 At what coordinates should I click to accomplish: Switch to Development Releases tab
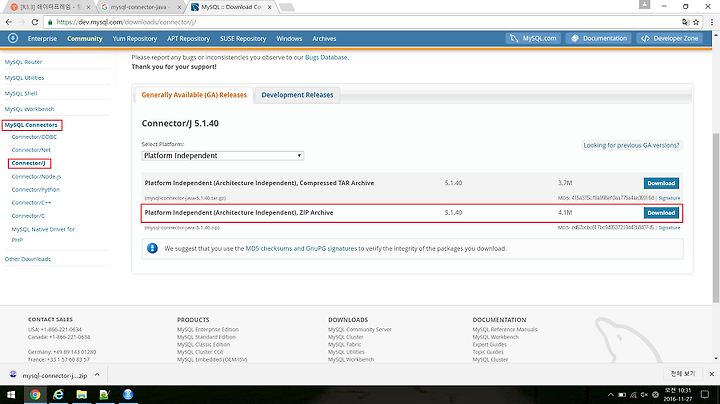pyautogui.click(x=297, y=95)
